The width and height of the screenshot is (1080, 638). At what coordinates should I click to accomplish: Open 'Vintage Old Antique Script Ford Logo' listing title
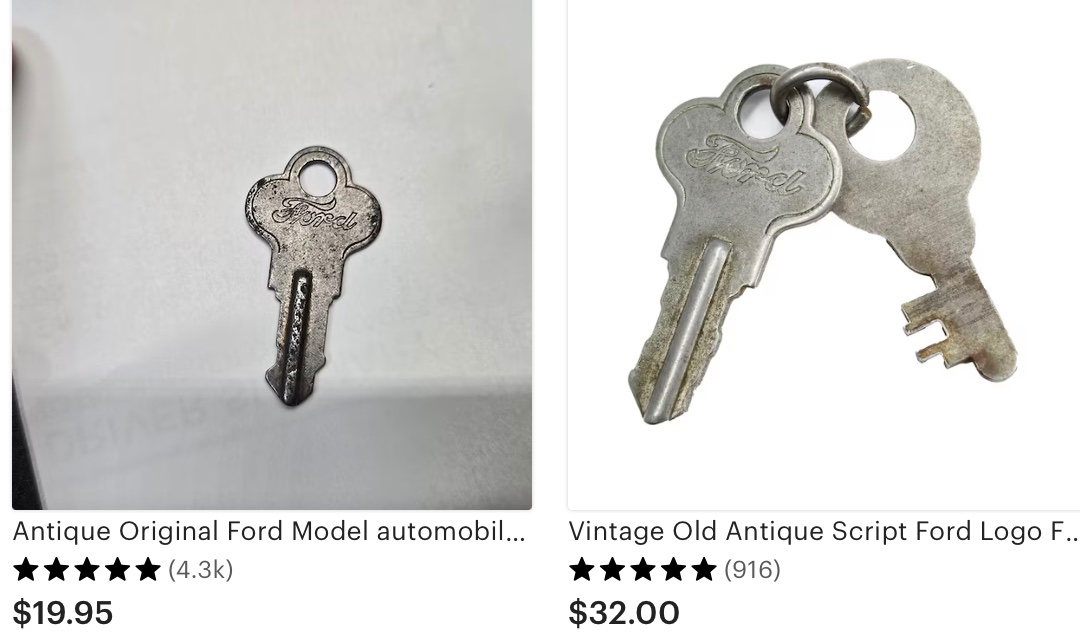(824, 531)
